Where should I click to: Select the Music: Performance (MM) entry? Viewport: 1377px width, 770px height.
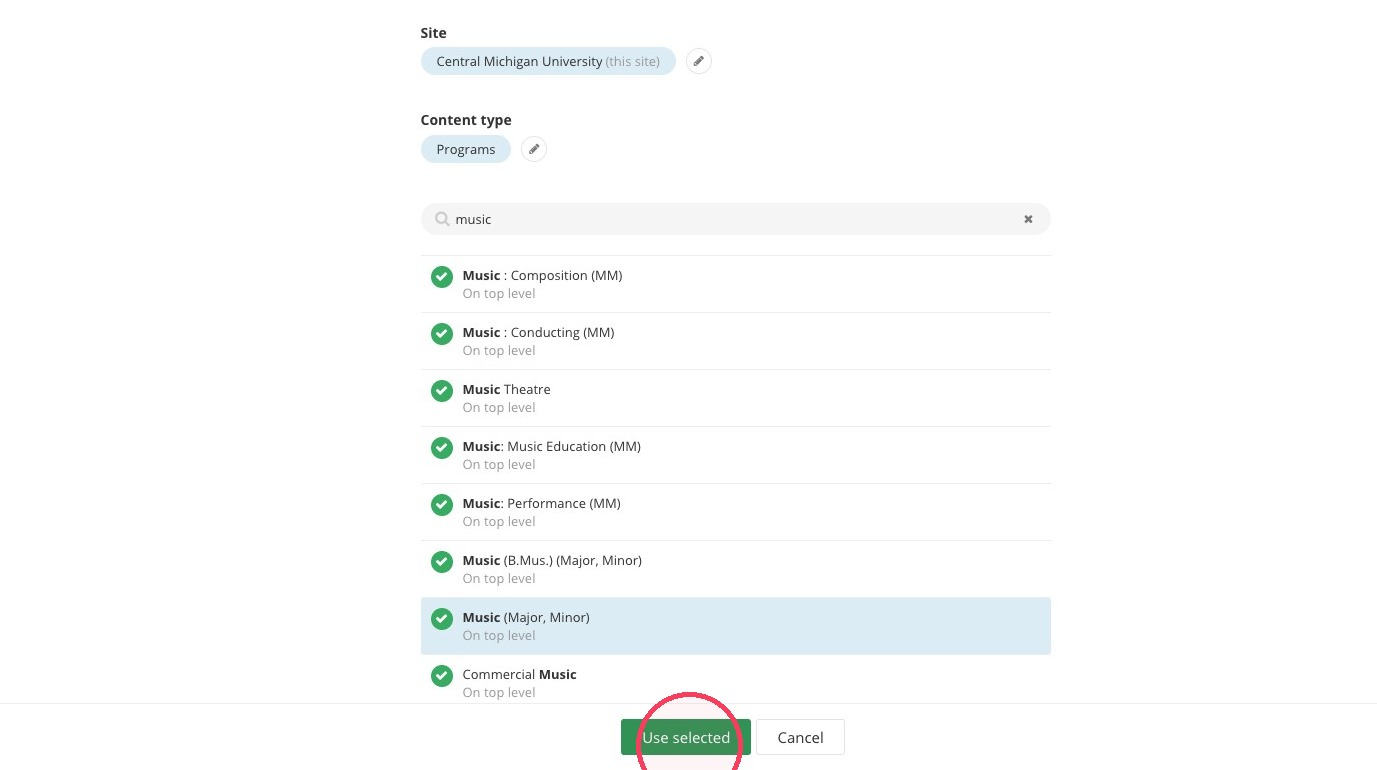pyautogui.click(x=736, y=512)
